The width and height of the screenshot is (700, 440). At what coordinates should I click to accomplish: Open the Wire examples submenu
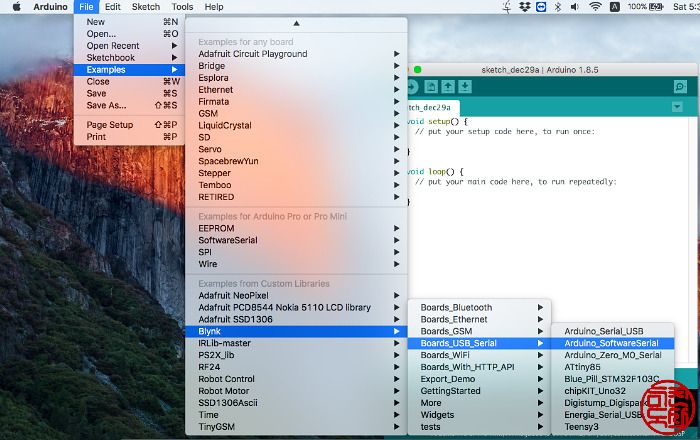[x=296, y=264]
